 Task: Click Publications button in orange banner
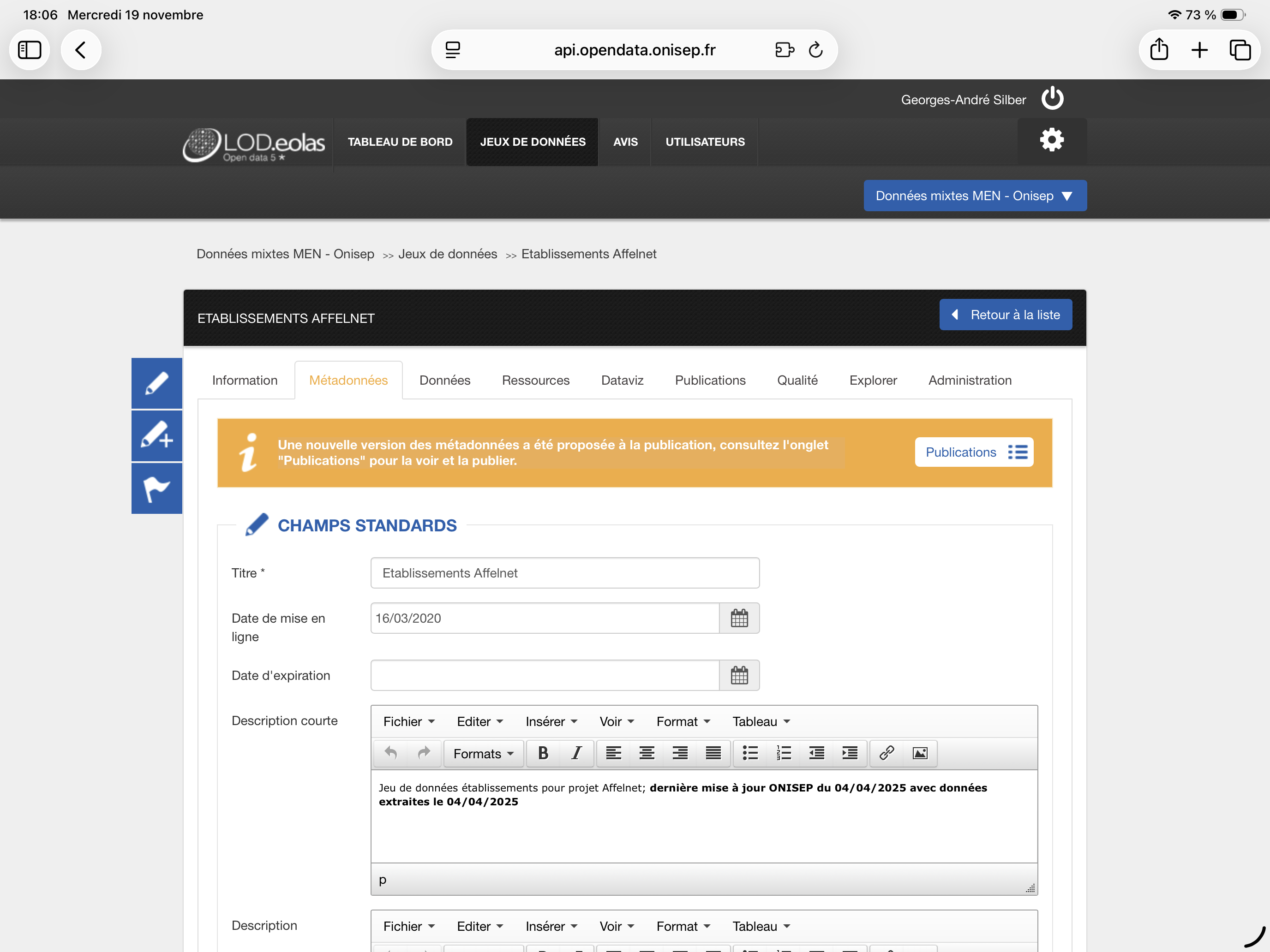click(973, 452)
